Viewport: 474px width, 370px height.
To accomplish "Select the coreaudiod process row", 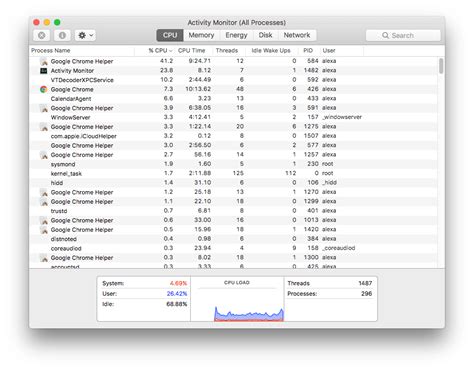I will [x=233, y=248].
